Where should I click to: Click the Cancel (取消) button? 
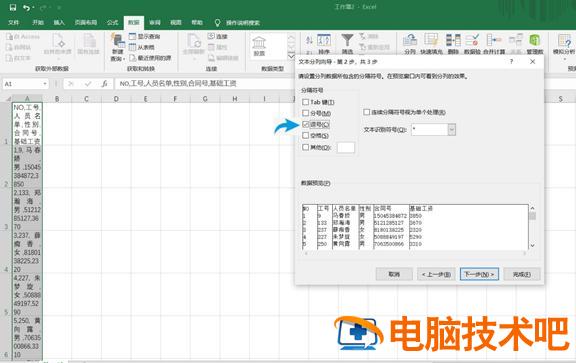pos(394,274)
